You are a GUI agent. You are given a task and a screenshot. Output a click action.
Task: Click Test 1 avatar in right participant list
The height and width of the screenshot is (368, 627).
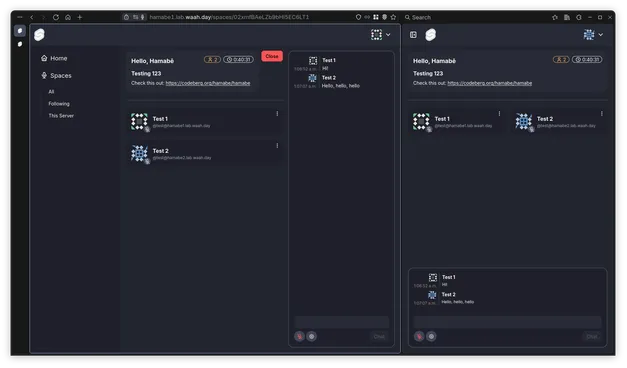[421, 121]
